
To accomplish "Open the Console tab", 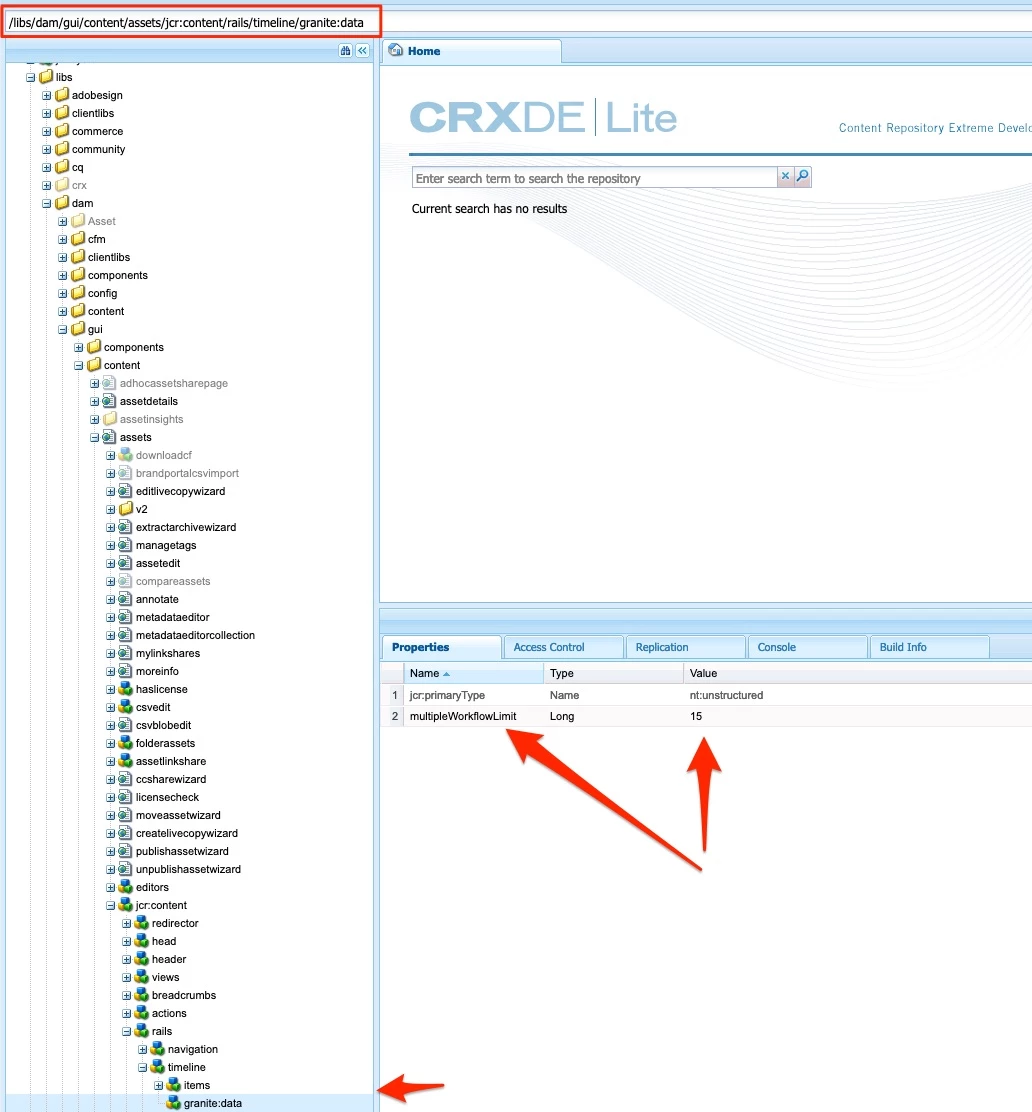I will click(x=807, y=647).
